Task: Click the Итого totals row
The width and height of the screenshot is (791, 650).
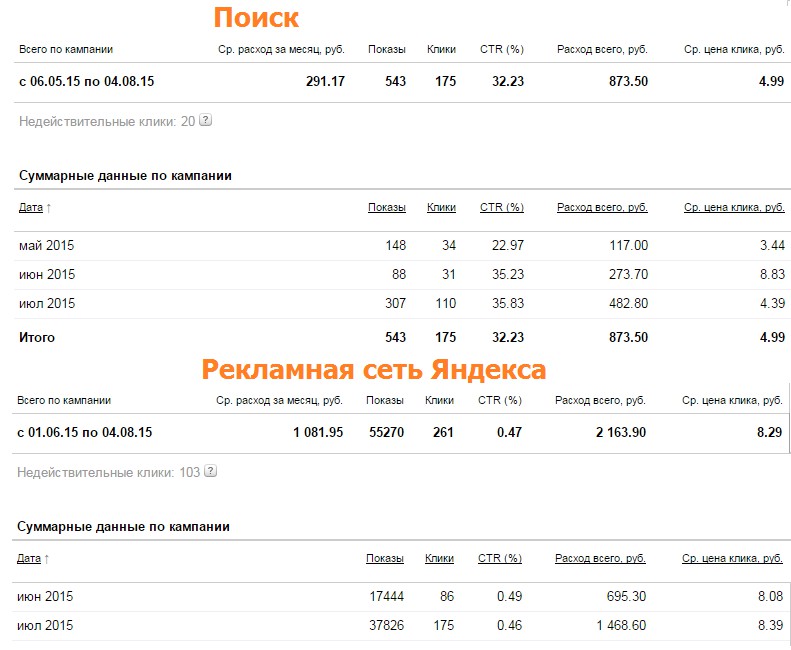Action: [402, 337]
